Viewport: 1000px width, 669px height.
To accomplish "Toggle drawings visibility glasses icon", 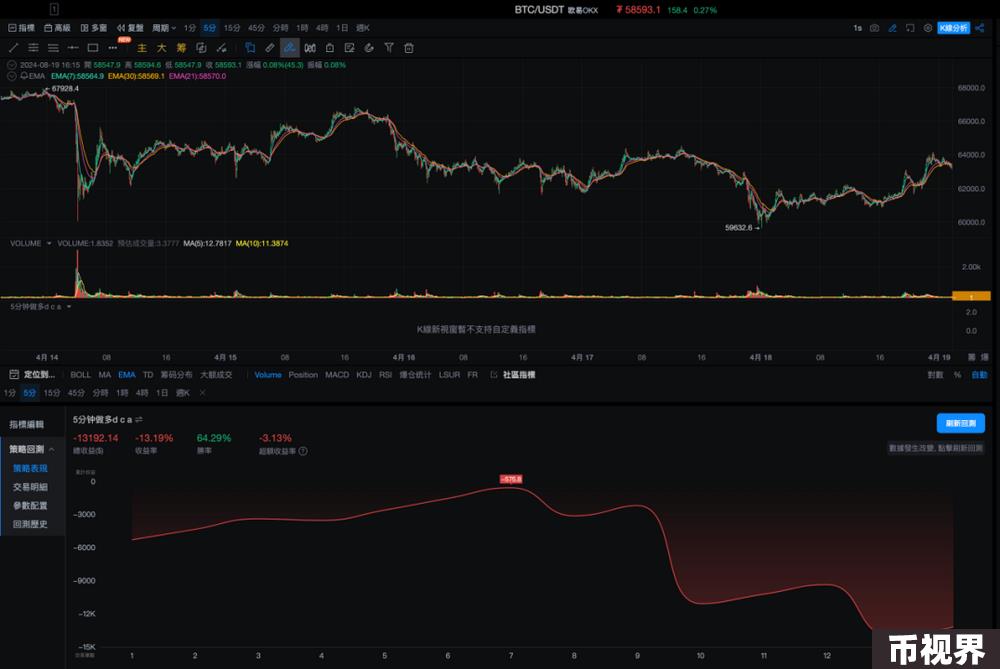I will tap(310, 48).
